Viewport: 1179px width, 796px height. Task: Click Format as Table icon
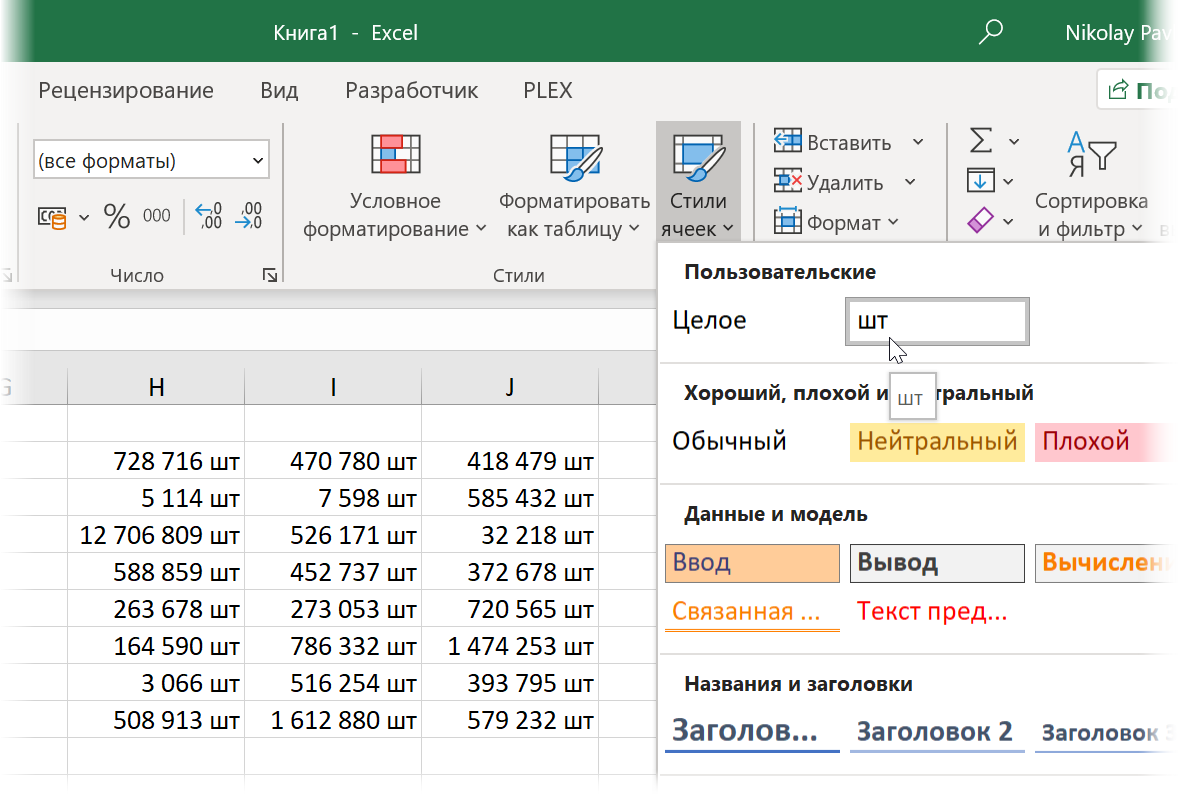pos(575,156)
